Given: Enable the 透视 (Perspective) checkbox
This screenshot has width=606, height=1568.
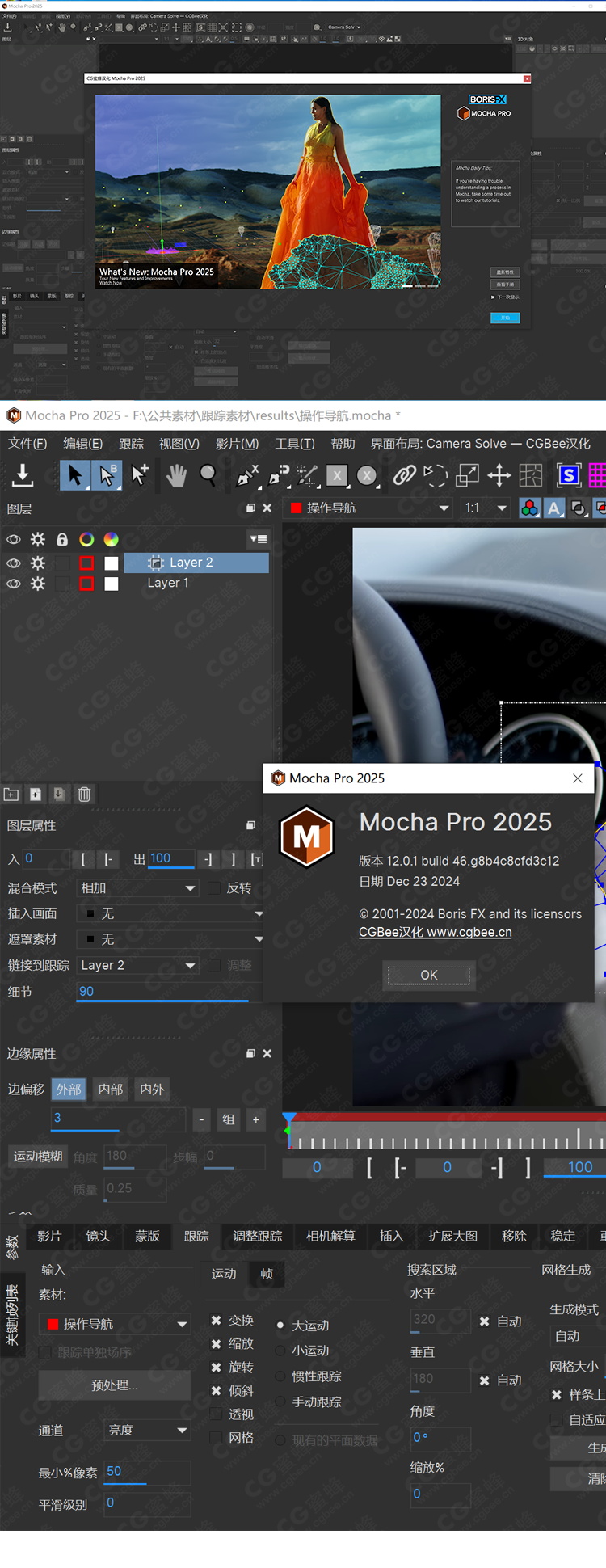Looking at the screenshot, I should coord(216,1414).
